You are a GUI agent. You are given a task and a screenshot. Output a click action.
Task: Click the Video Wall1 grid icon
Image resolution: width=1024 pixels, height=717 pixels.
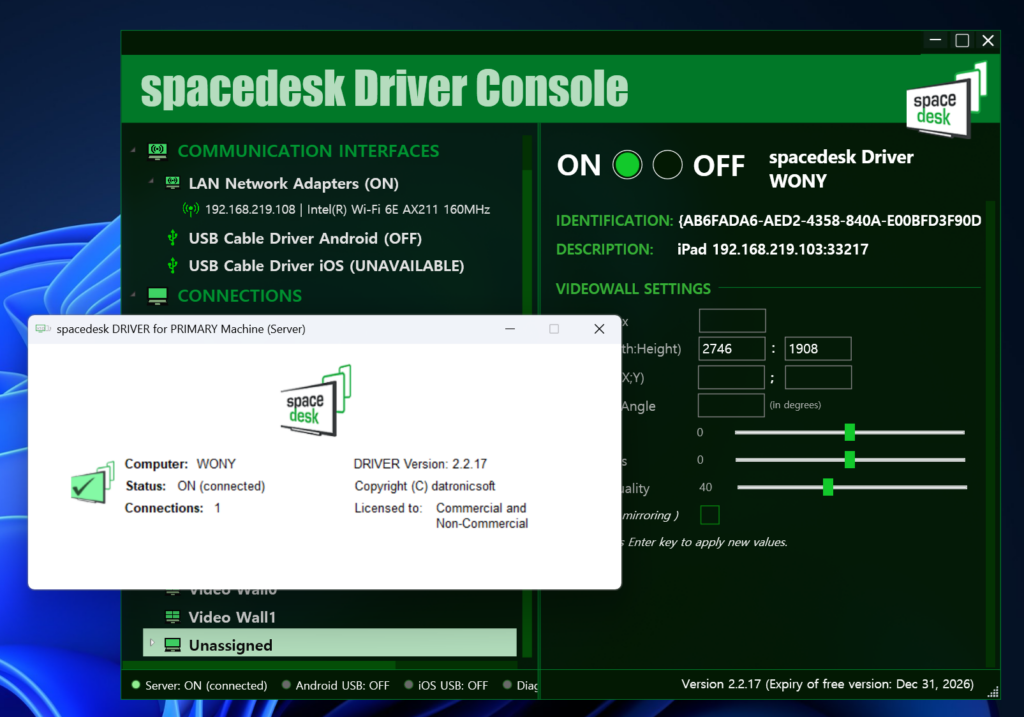tap(172, 617)
